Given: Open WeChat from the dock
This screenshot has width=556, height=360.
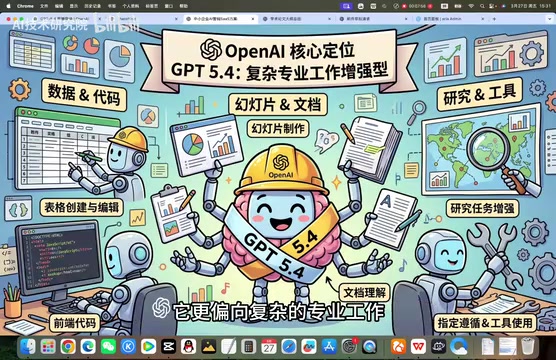Looking at the screenshot, I should tap(108, 346).
